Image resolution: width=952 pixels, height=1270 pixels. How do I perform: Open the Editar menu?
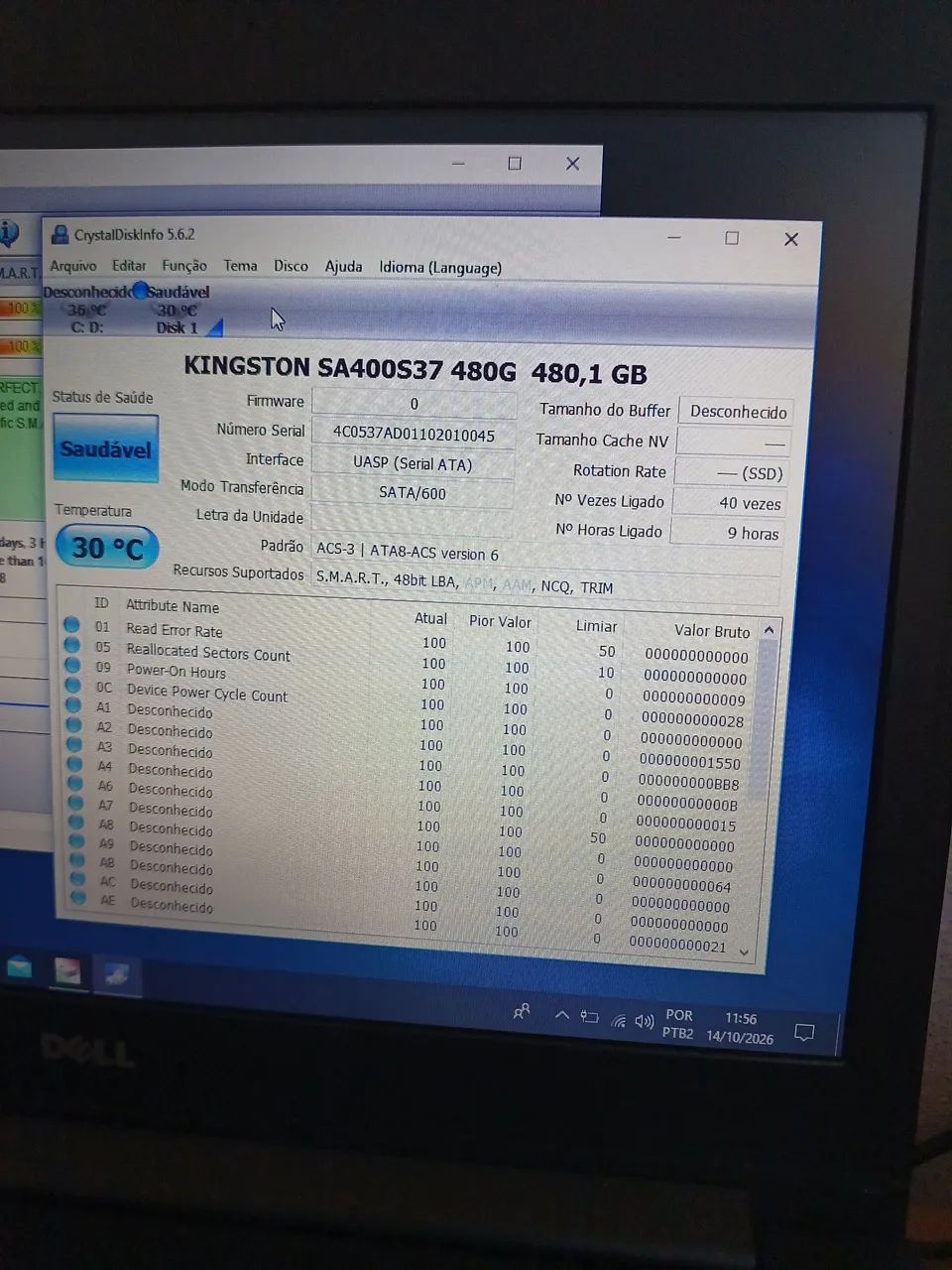click(x=129, y=266)
